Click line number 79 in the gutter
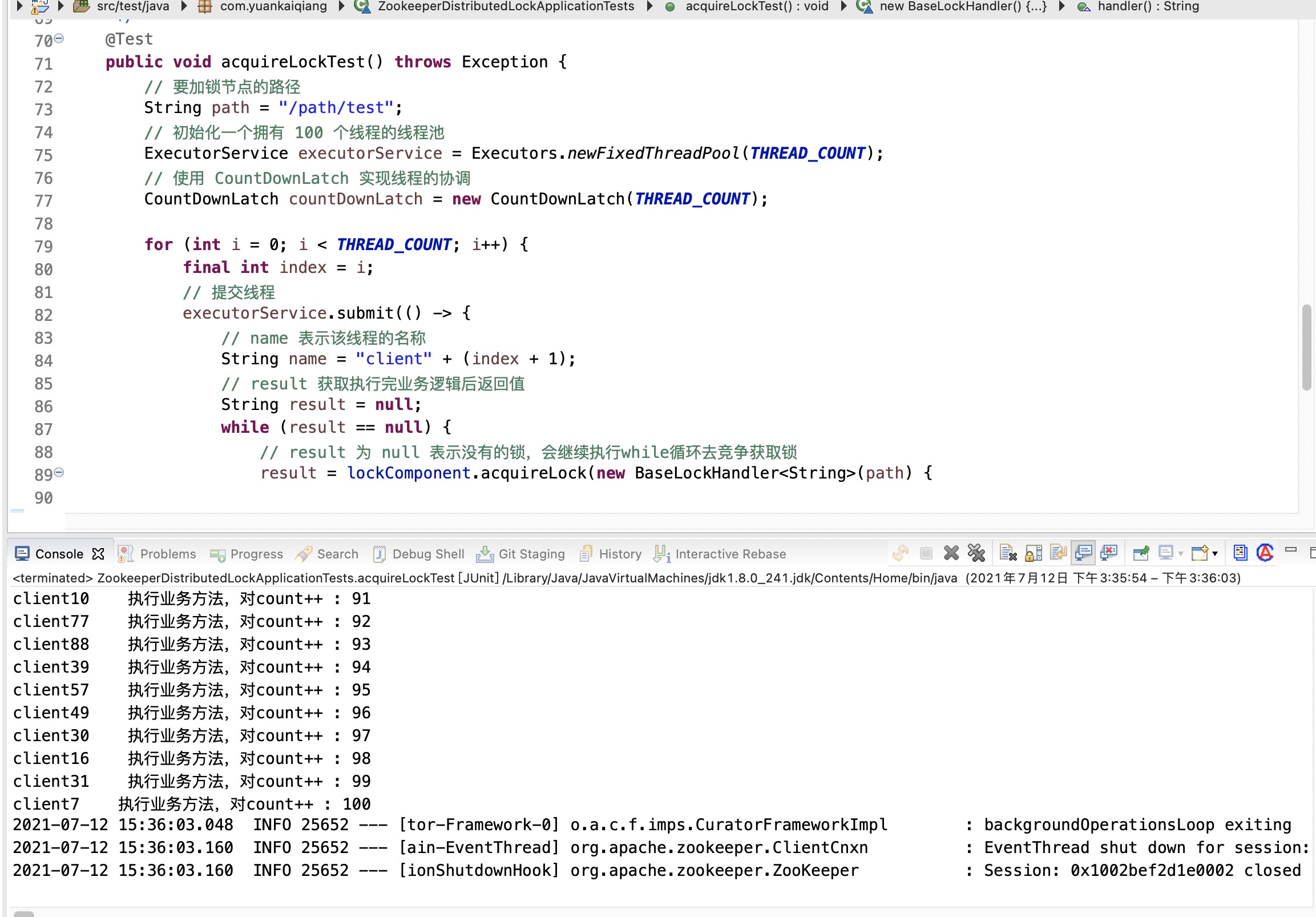1316x917 pixels. tap(43, 246)
